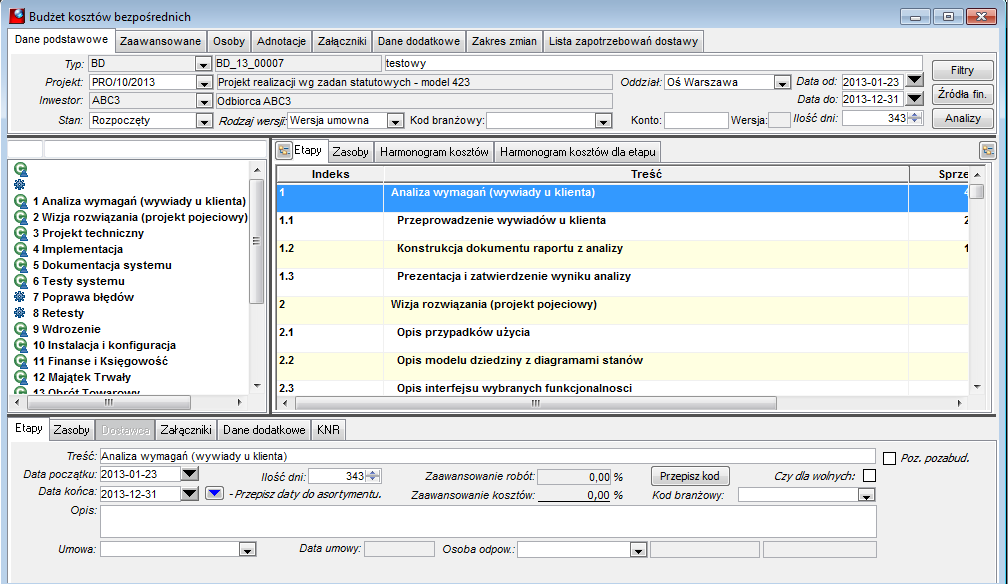Viewport: 1008px width, 584px height.
Task: Select row 2.2 Opis modelu dziedziny
Action: [x=622, y=366]
